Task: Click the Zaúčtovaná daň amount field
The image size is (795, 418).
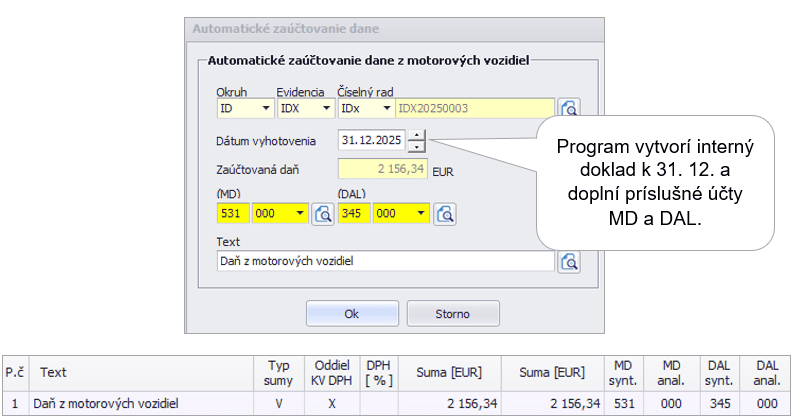Action: click(383, 170)
